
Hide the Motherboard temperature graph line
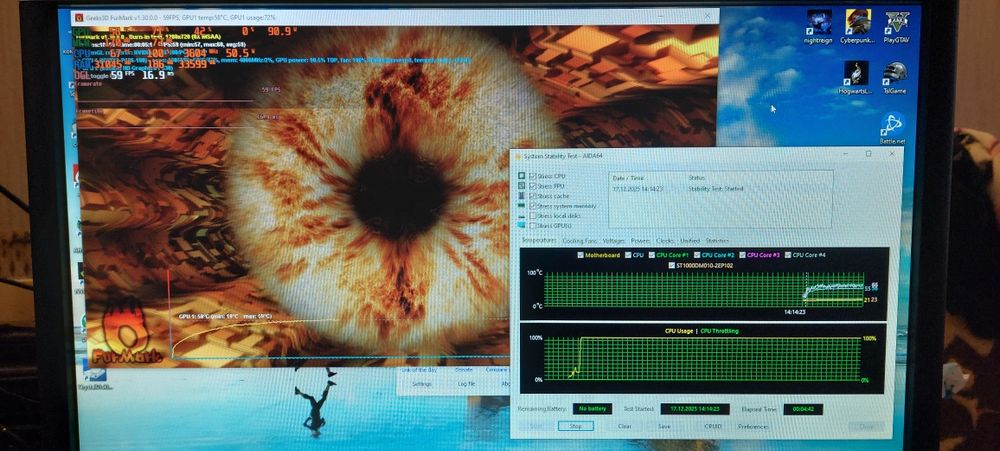(580, 255)
